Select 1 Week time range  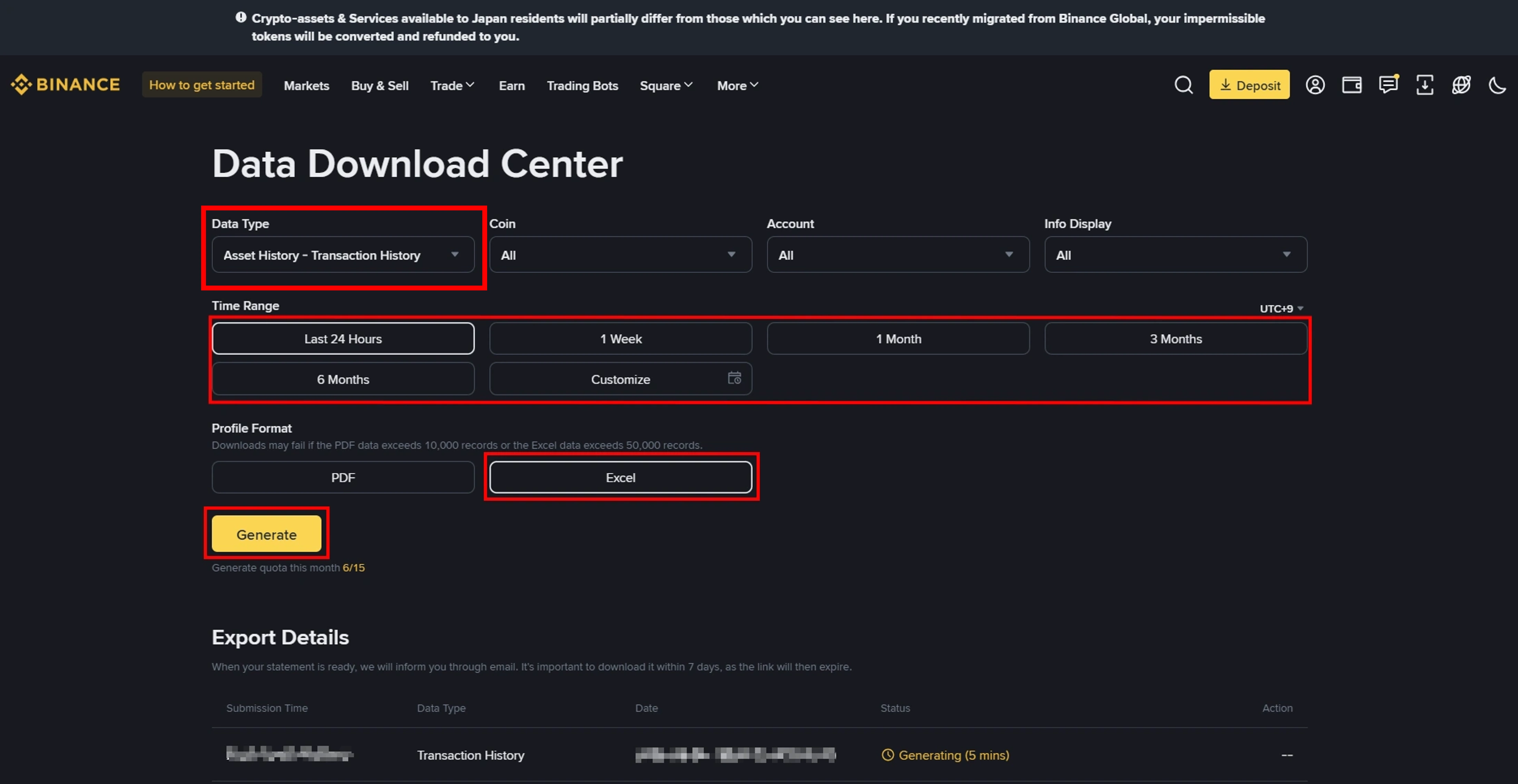[x=621, y=339]
